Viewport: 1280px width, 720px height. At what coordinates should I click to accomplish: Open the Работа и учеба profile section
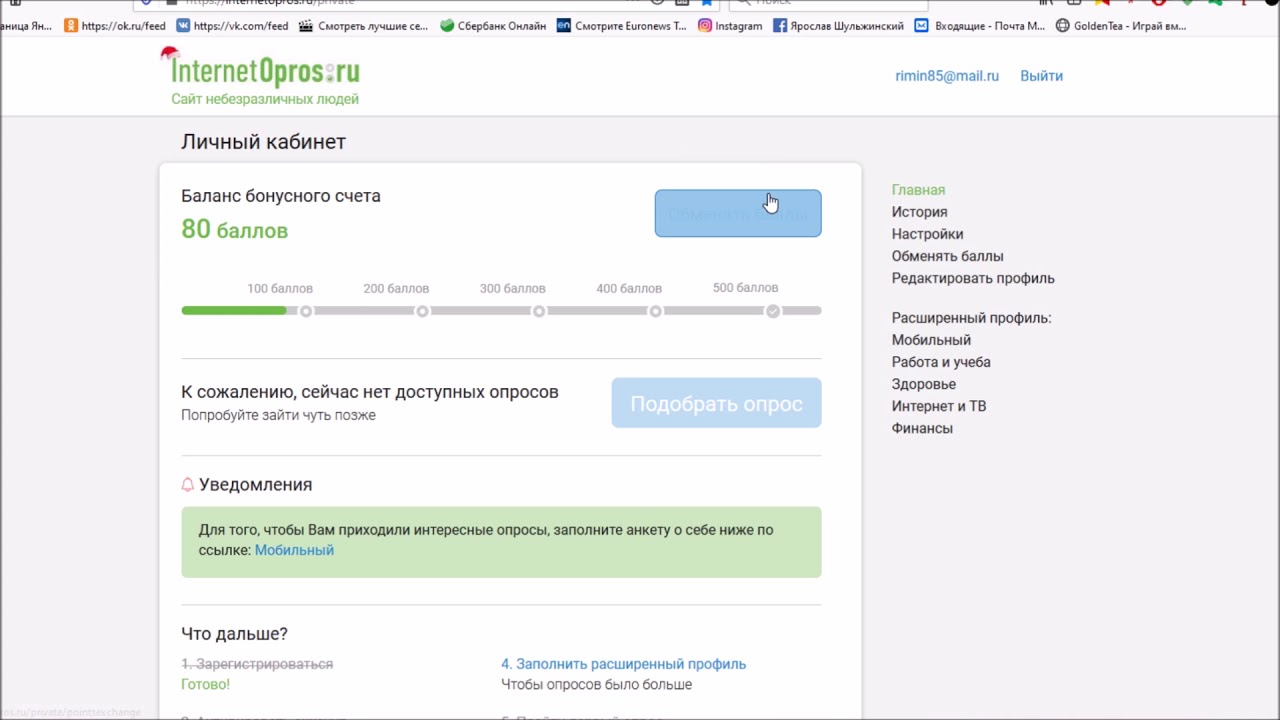pyautogui.click(x=941, y=362)
